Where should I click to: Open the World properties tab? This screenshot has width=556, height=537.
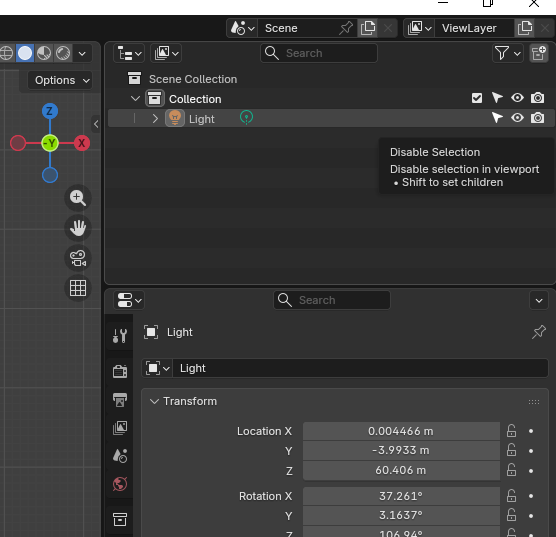pyautogui.click(x=119, y=484)
